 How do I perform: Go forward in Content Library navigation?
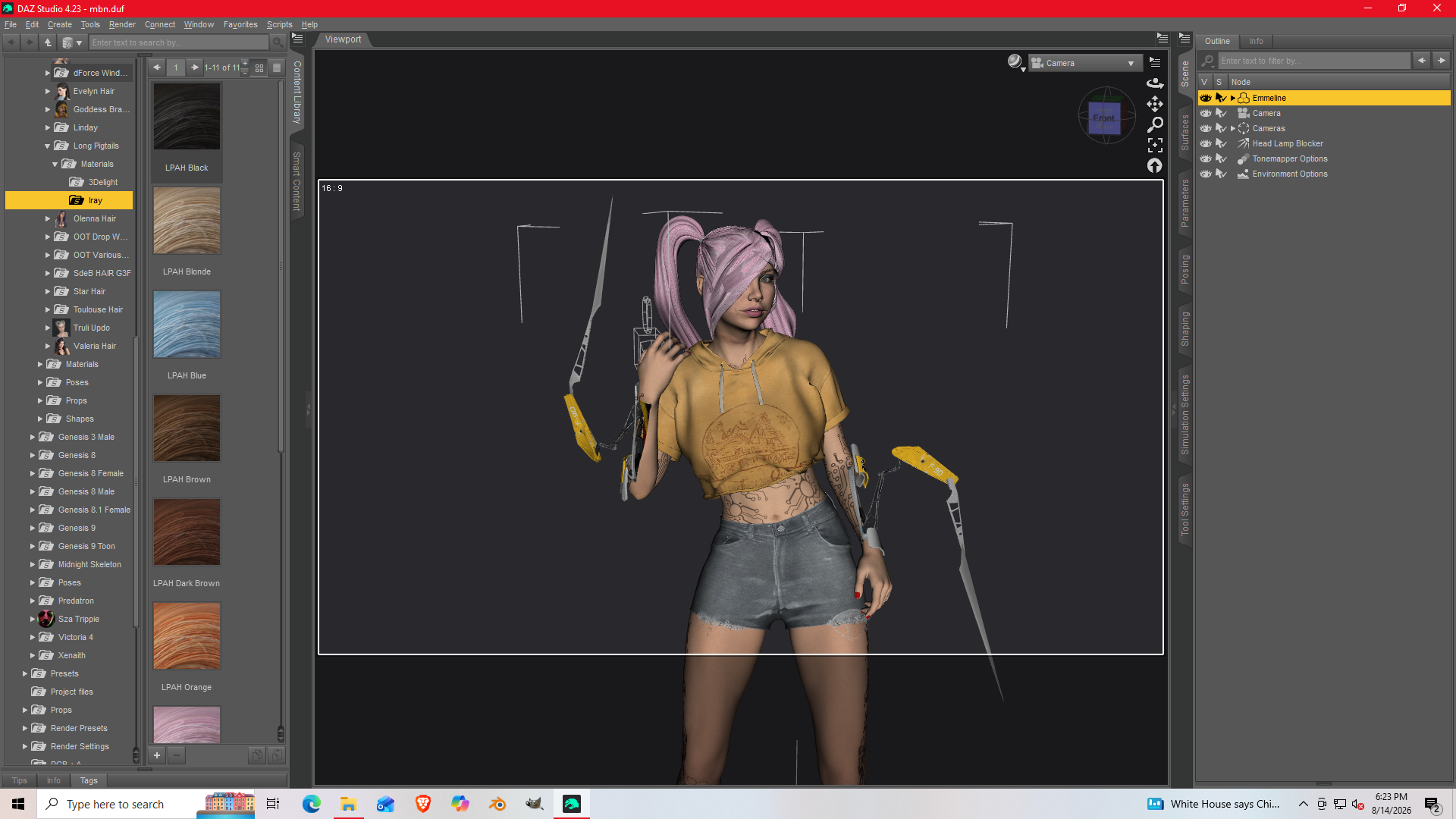pyautogui.click(x=30, y=42)
